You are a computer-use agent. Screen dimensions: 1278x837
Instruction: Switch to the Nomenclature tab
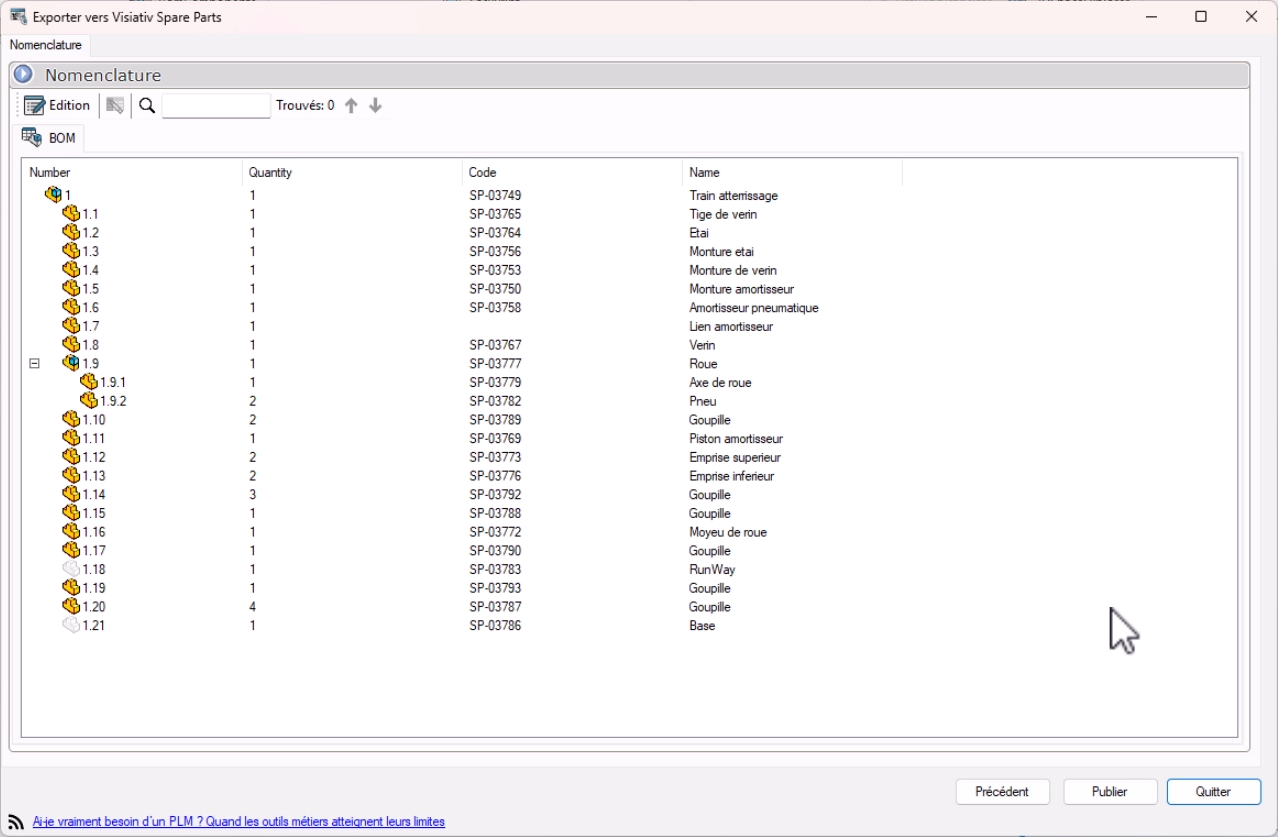(46, 45)
